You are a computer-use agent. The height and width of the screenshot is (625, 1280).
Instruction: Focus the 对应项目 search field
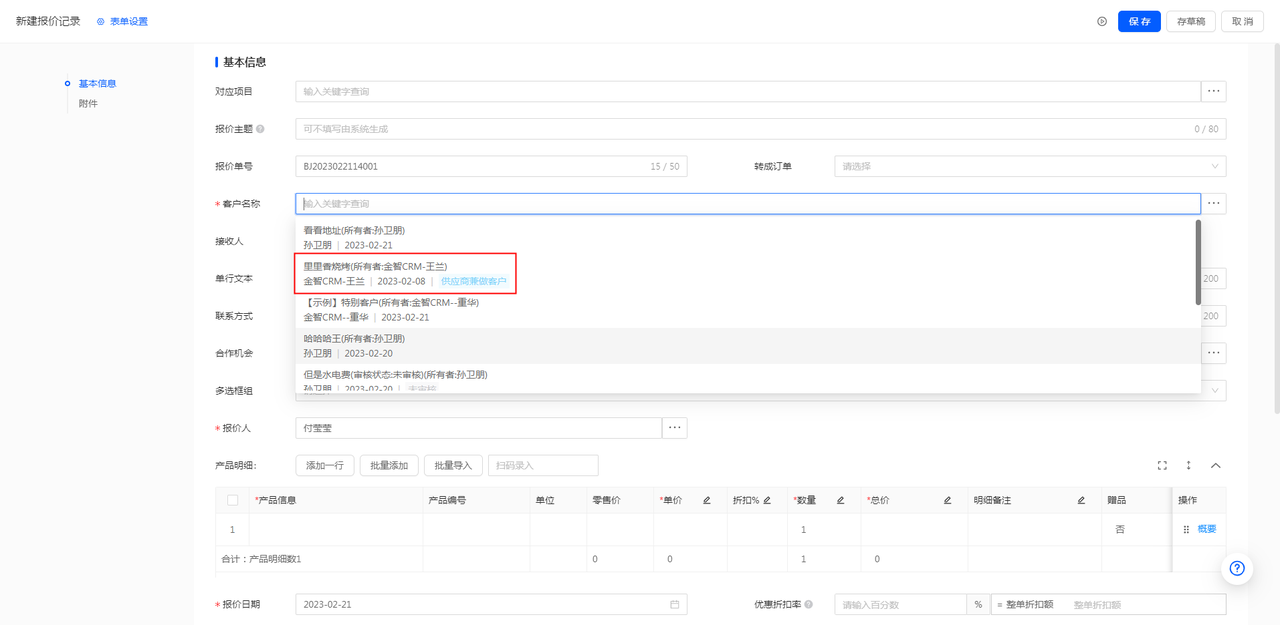(748, 91)
